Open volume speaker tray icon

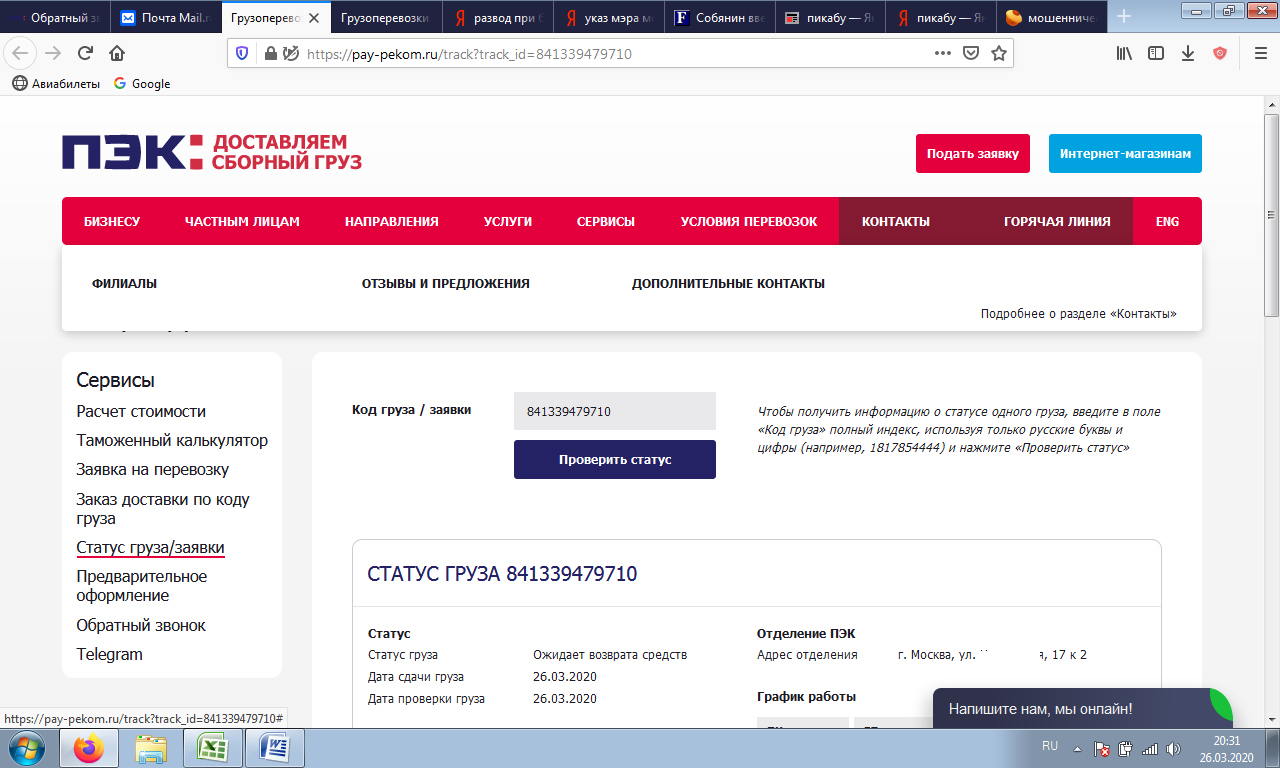1172,748
